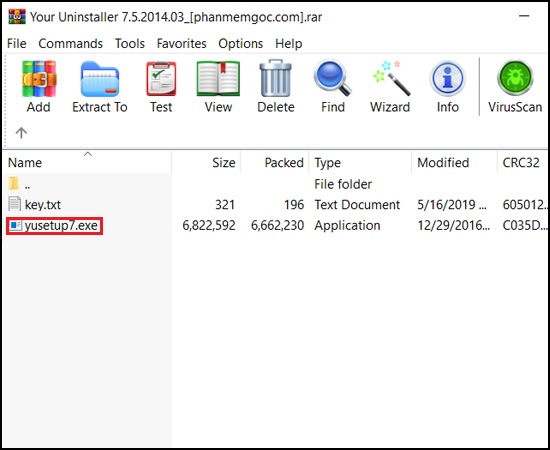Image resolution: width=550 pixels, height=450 pixels.
Task: Click size value 321 of key.txt
Action: [x=225, y=204]
